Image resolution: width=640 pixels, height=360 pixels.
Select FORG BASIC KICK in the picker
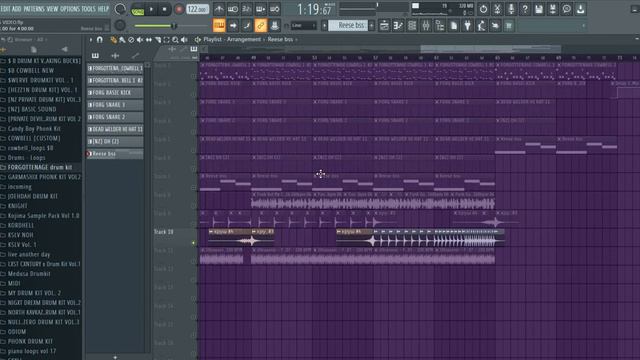pyautogui.click(x=115, y=93)
